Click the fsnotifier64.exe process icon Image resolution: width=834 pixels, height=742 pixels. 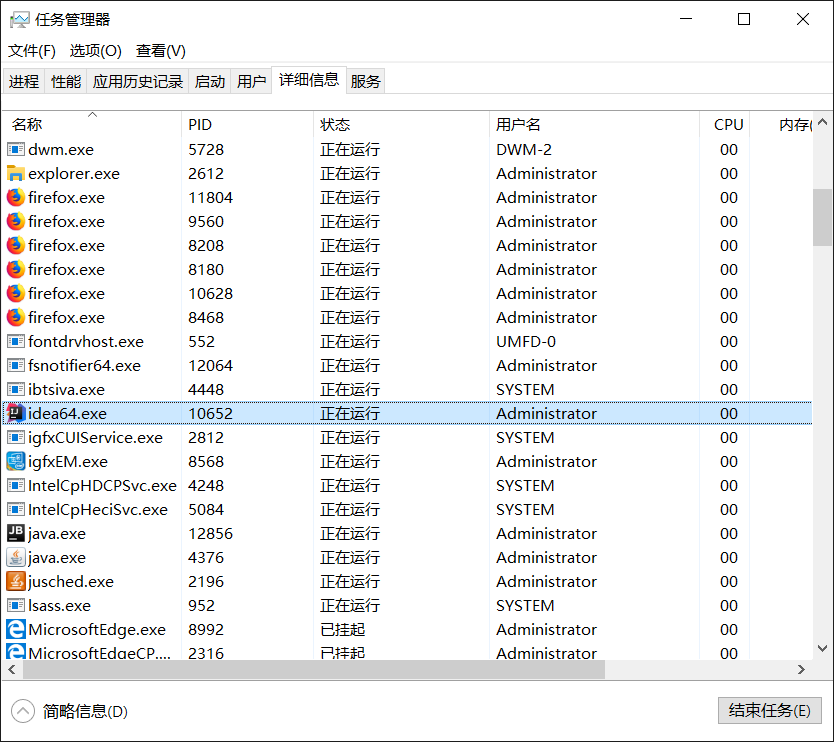(15, 365)
